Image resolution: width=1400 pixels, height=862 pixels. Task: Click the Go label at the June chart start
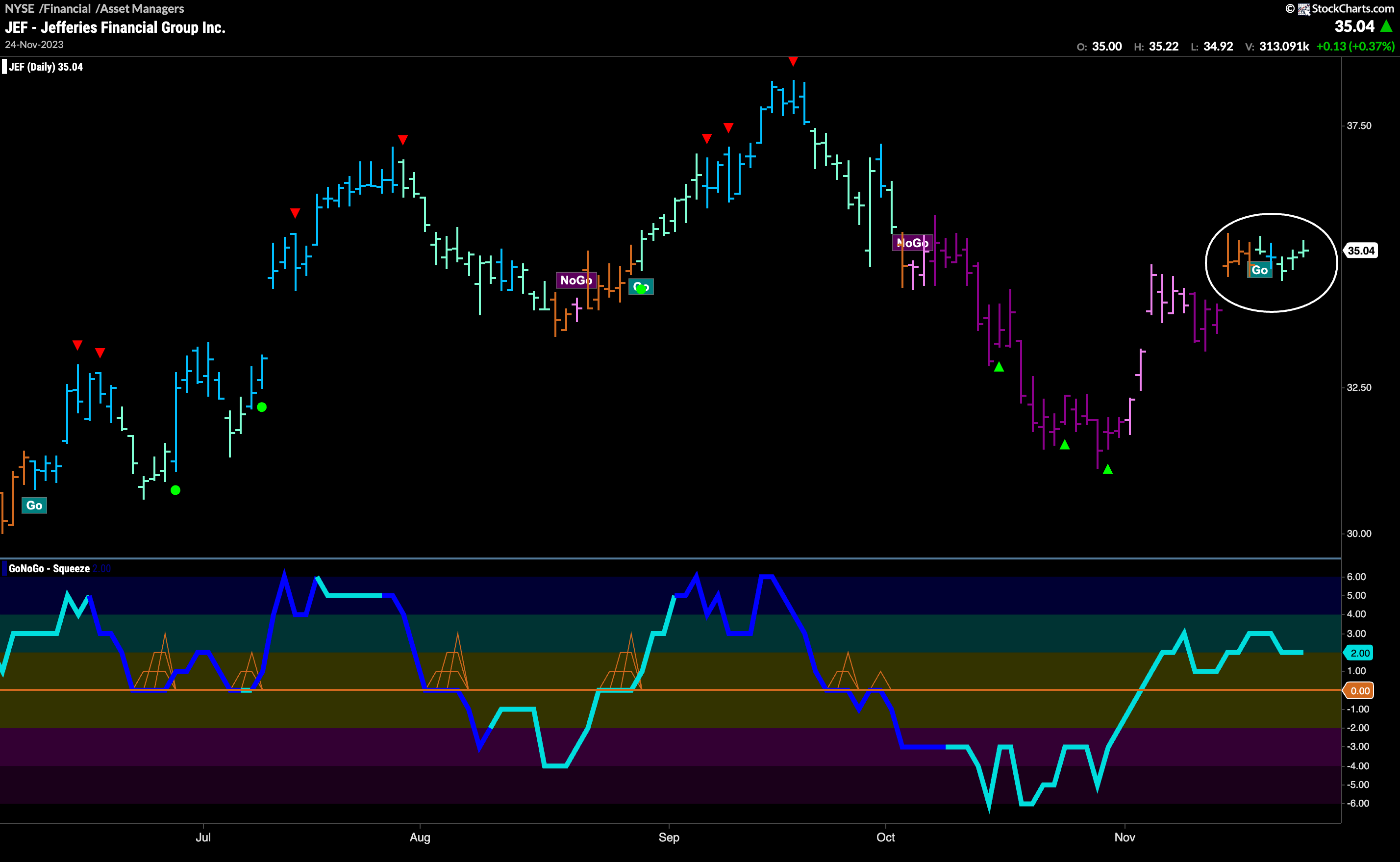coord(34,506)
